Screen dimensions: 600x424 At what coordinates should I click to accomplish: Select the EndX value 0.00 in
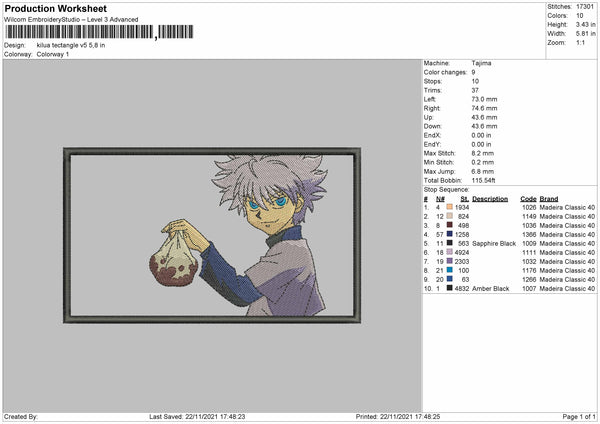point(481,135)
